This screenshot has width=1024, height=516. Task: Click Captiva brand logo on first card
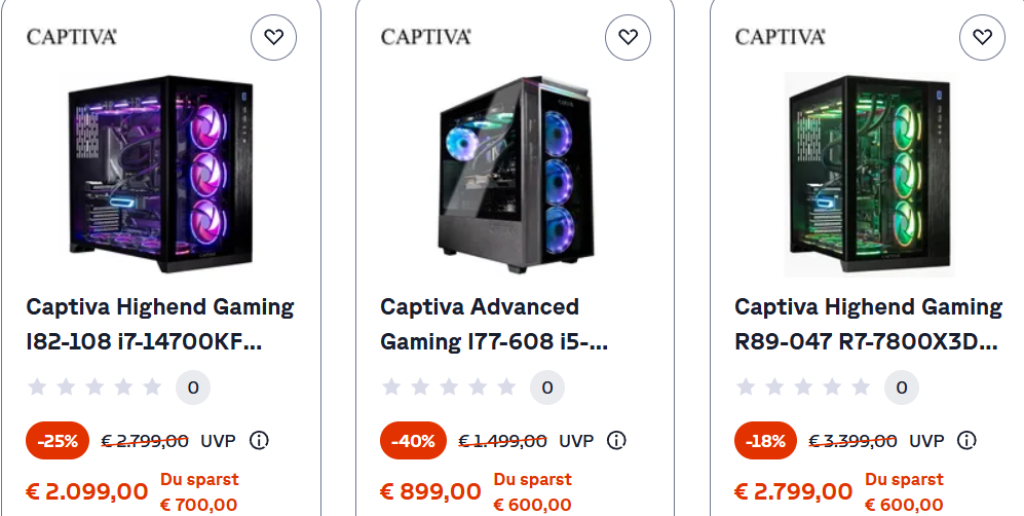[x=71, y=37]
